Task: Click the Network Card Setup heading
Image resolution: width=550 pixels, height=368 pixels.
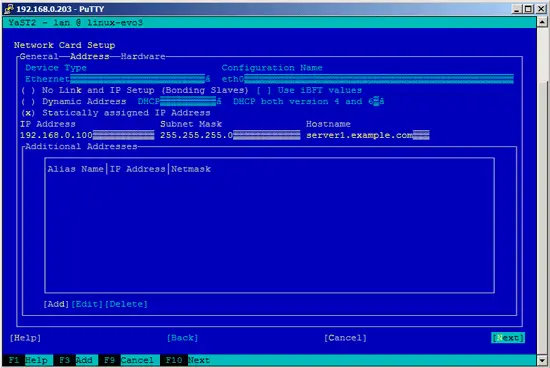Action: pyautogui.click(x=65, y=45)
